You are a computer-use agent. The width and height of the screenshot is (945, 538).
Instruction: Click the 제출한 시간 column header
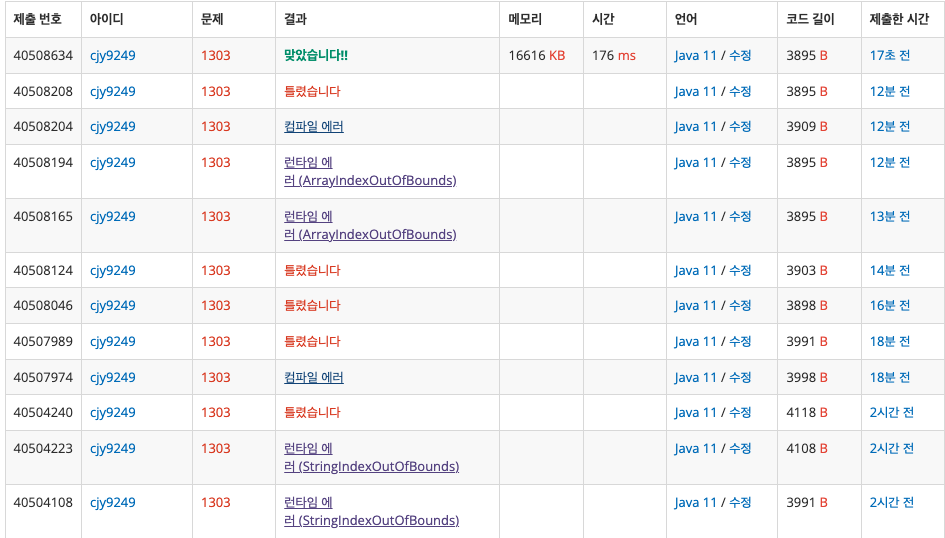pos(899,19)
